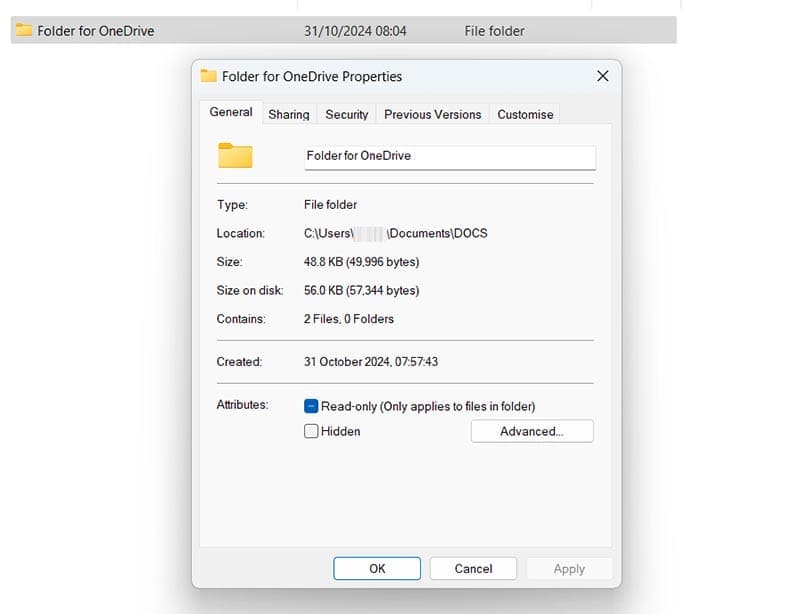The width and height of the screenshot is (800, 614).
Task: Click the folder name input field
Action: click(450, 157)
